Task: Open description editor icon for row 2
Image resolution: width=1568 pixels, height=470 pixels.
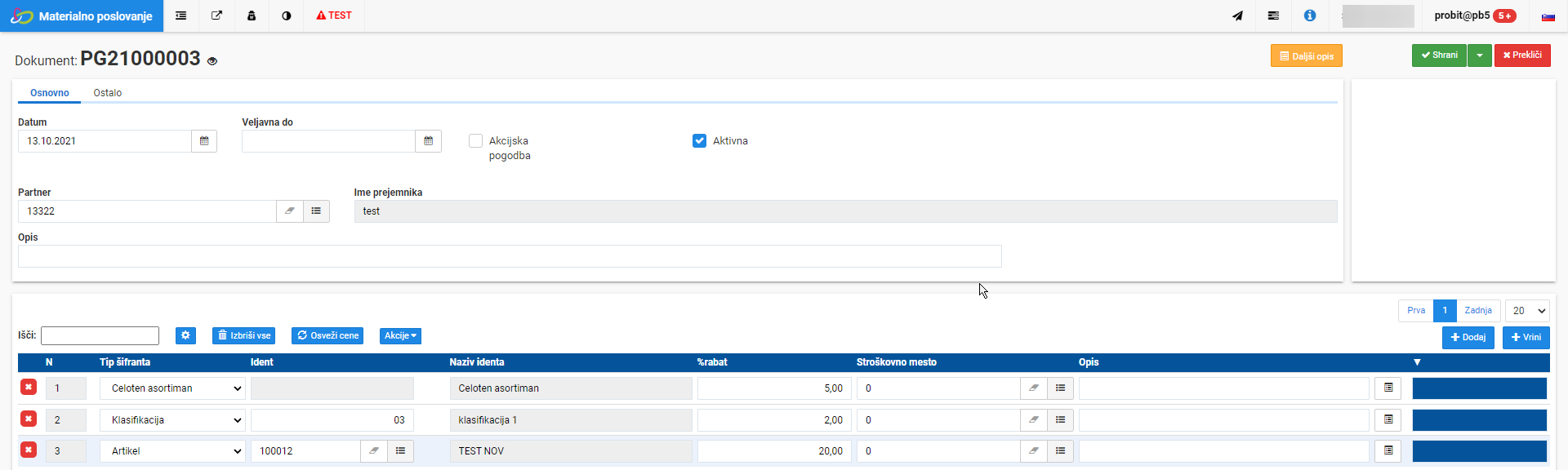Action: coord(1388,419)
